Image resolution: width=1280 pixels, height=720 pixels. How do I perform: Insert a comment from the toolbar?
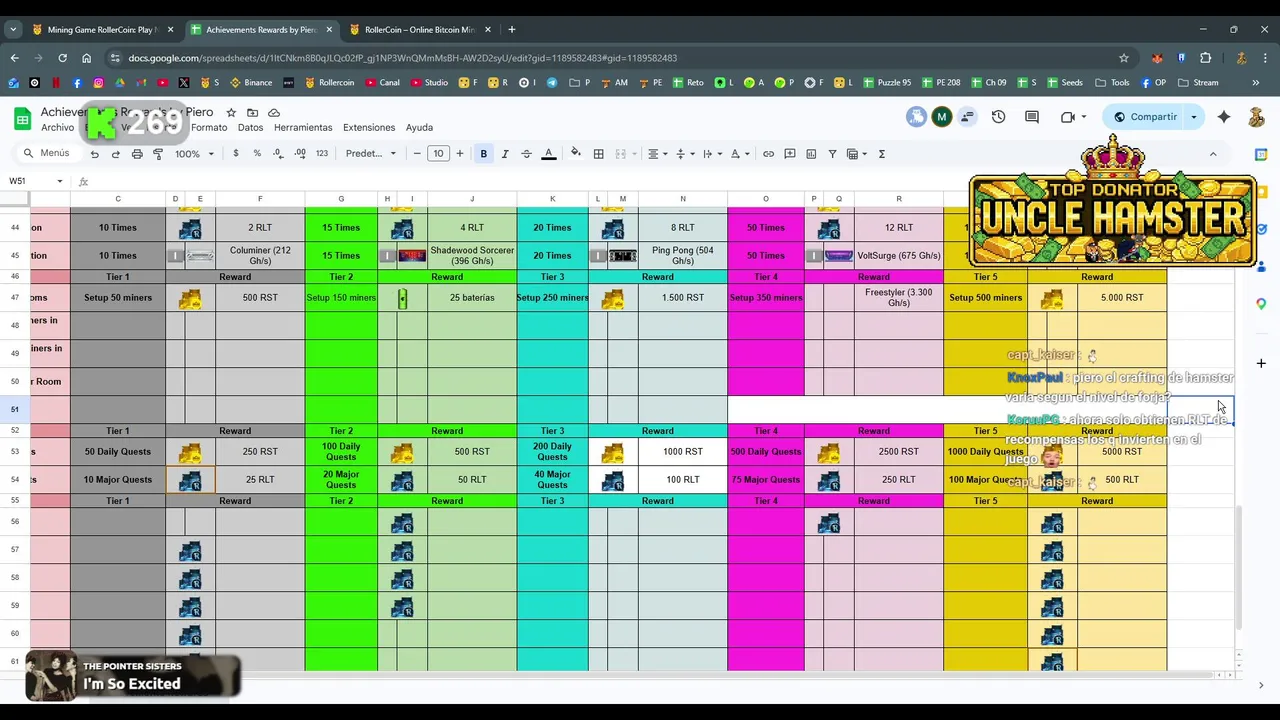[790, 154]
